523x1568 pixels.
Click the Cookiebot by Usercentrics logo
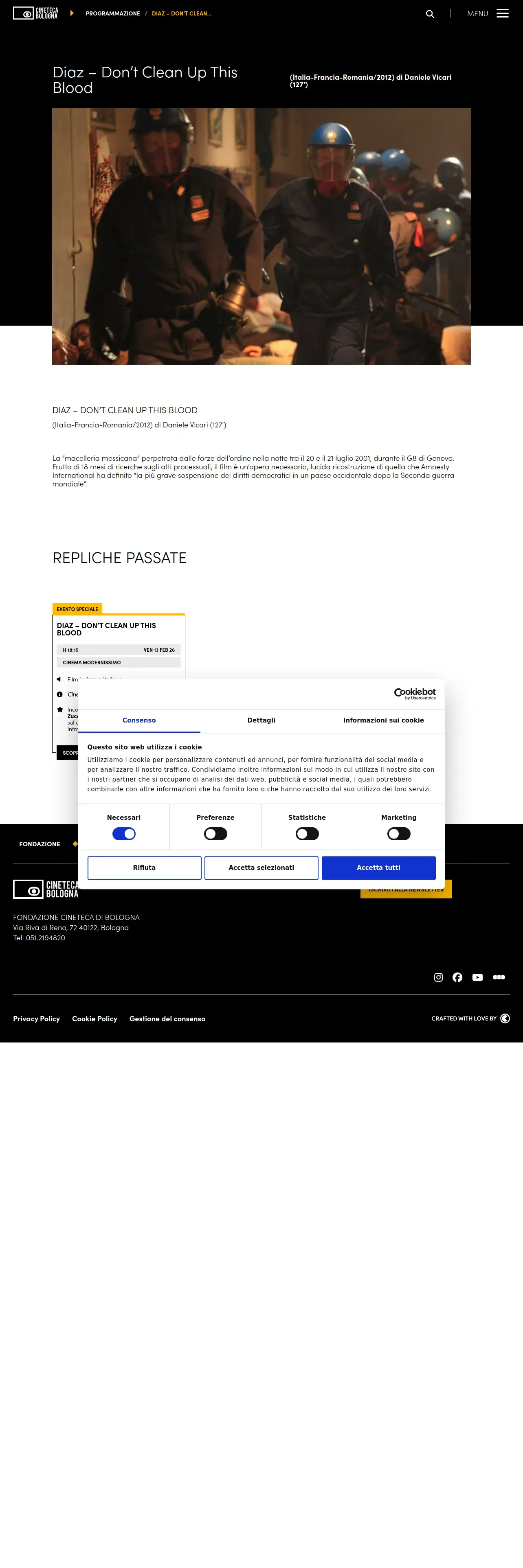click(x=415, y=693)
